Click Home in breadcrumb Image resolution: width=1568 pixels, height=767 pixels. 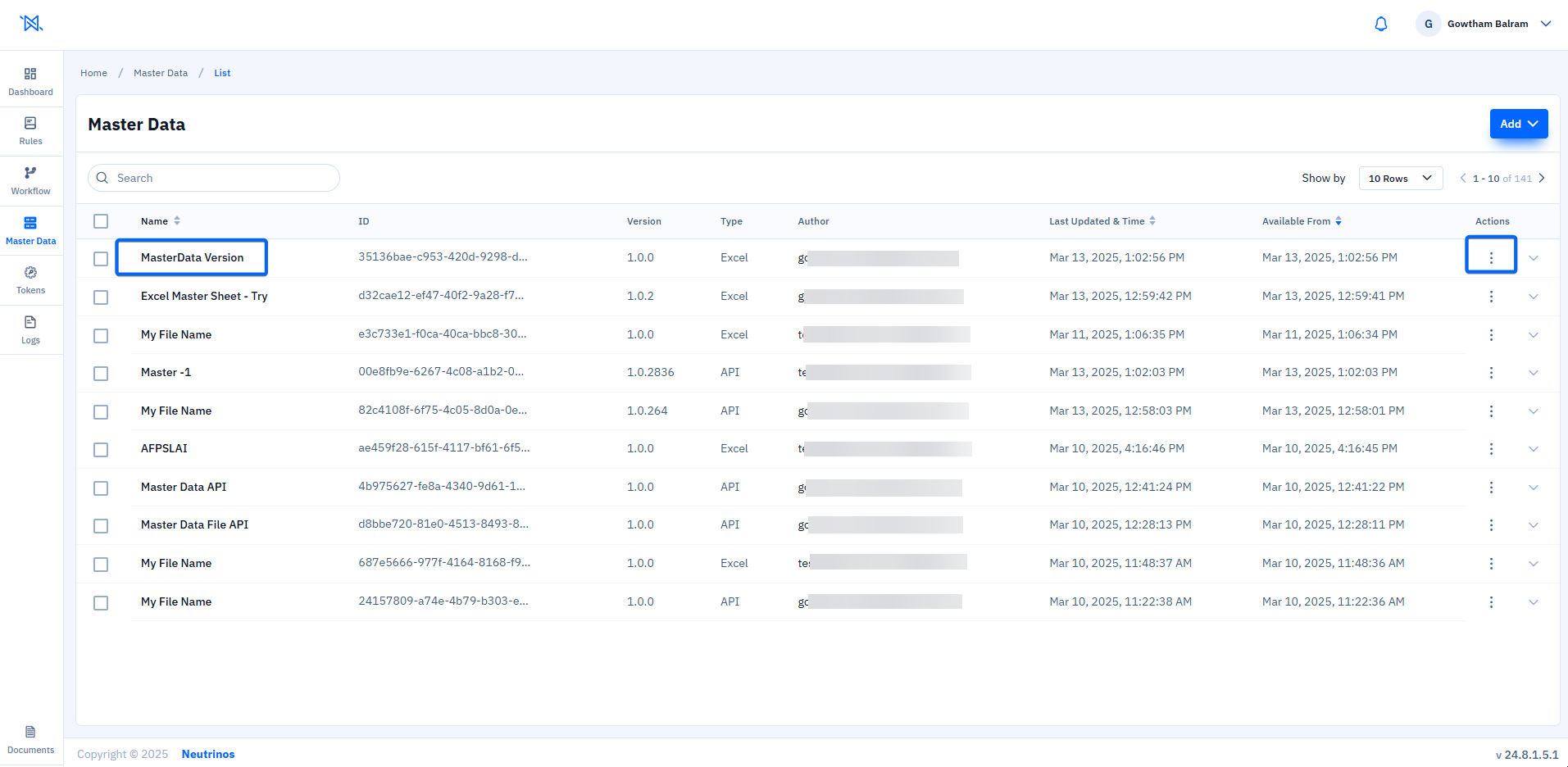pyautogui.click(x=93, y=73)
